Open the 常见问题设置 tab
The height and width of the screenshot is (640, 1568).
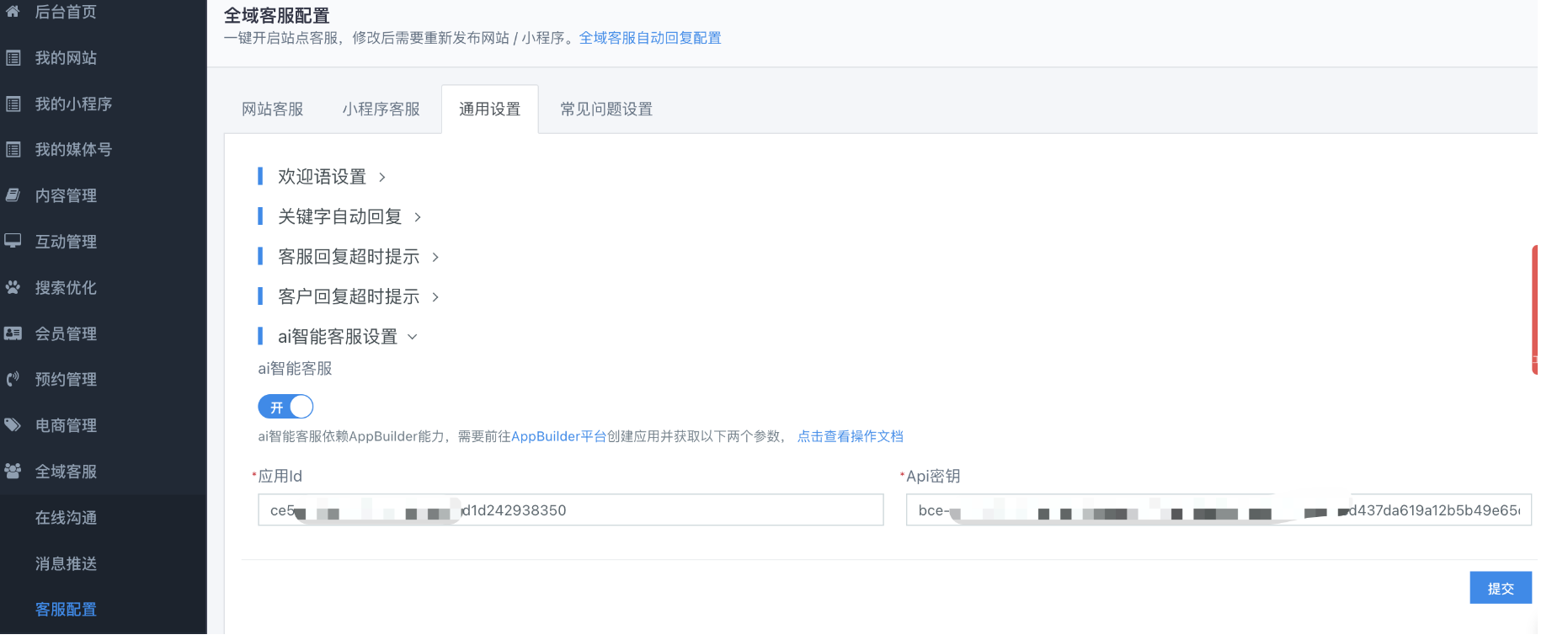point(606,109)
